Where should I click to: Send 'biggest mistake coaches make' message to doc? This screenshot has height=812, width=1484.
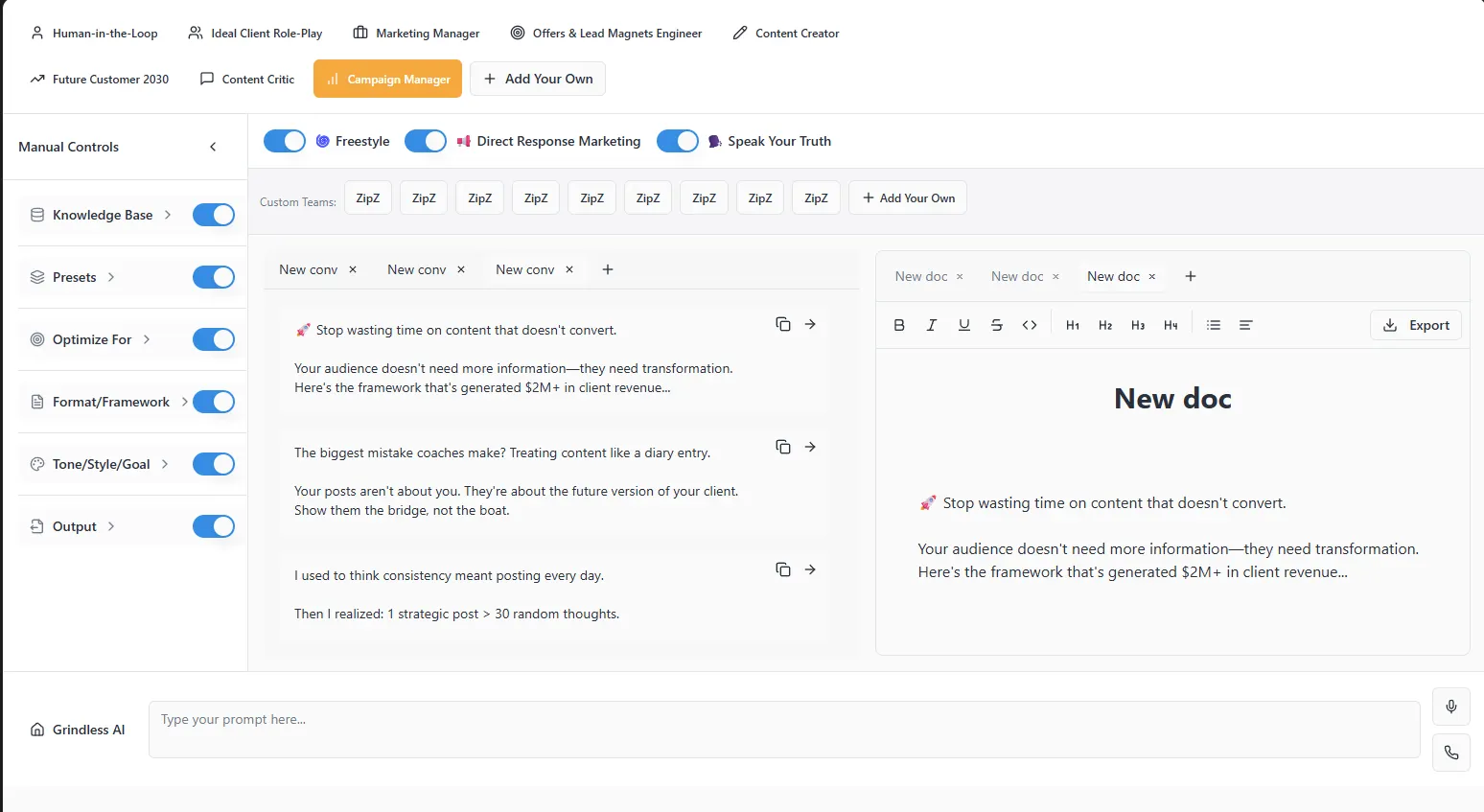tap(810, 447)
